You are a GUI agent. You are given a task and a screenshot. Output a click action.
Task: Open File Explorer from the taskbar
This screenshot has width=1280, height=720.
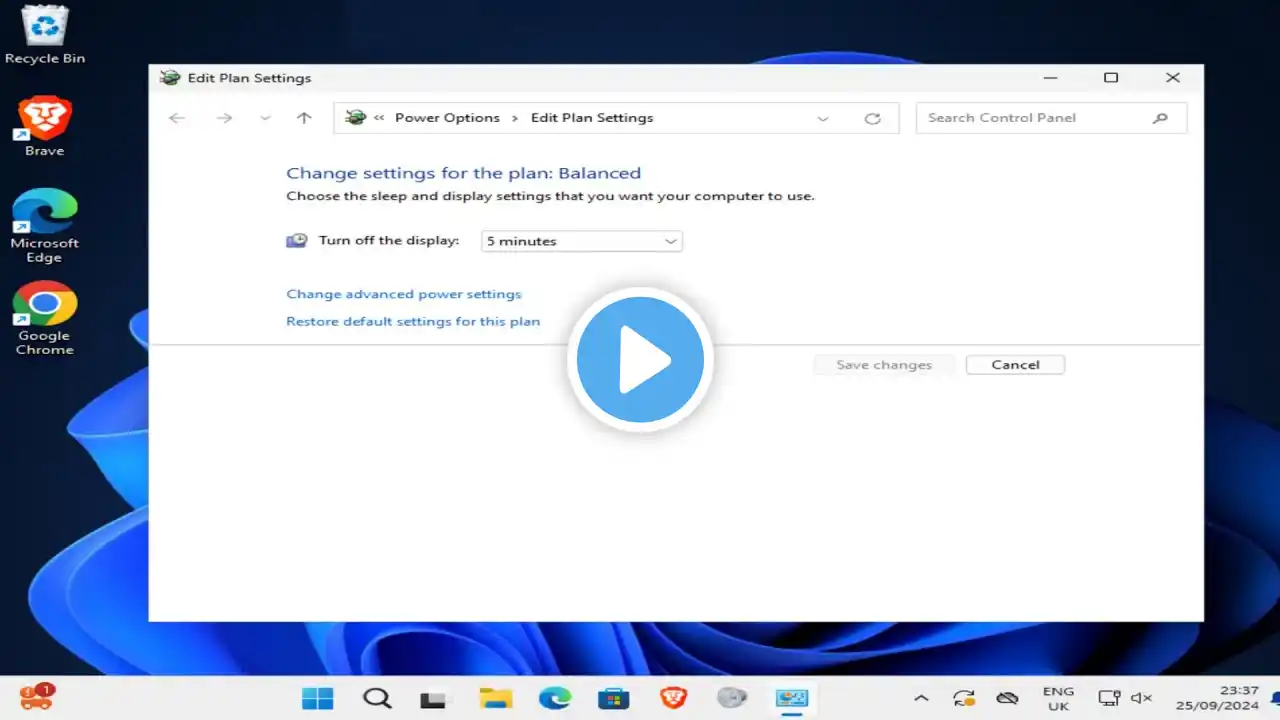click(496, 698)
